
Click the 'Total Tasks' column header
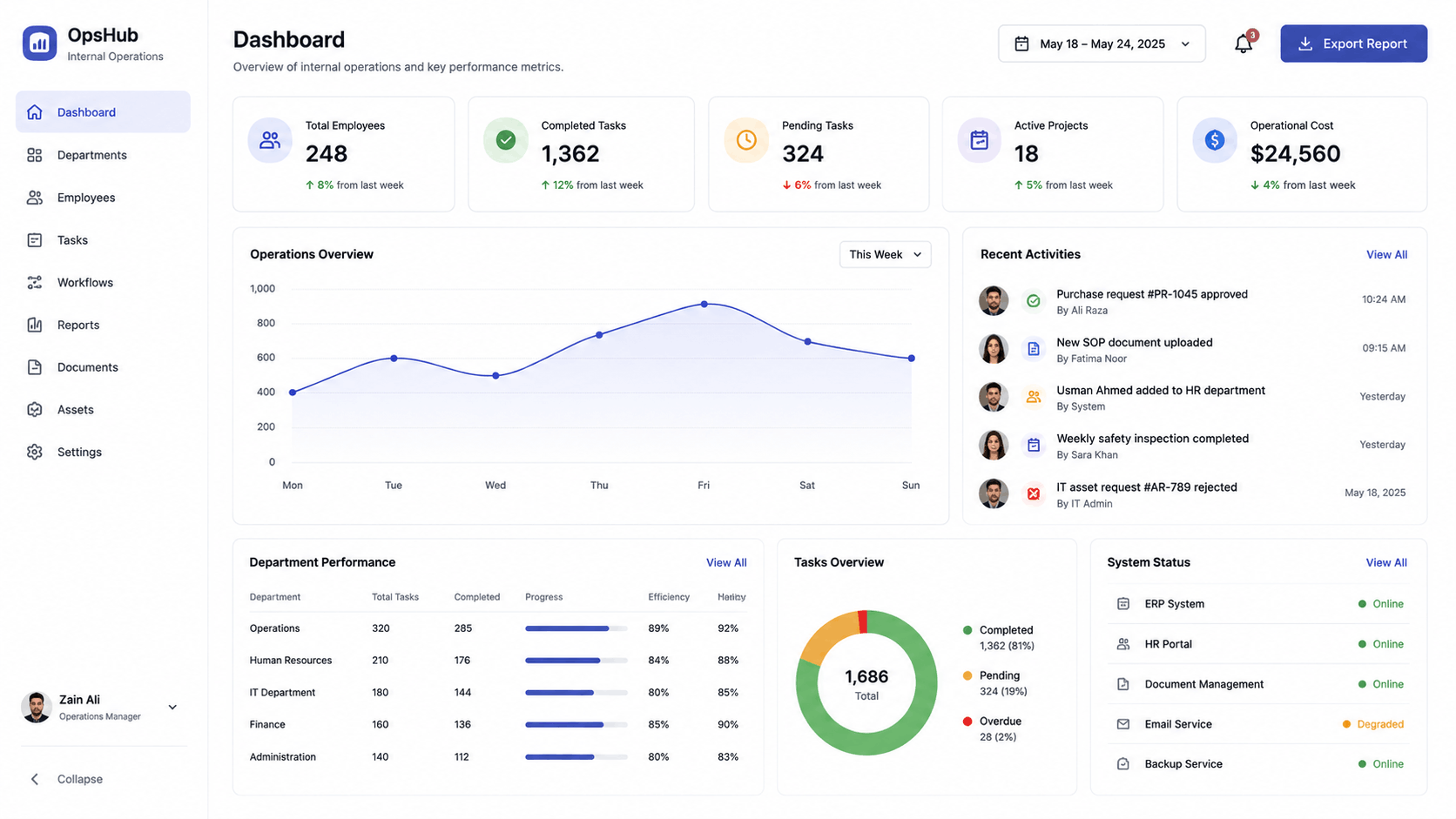click(395, 597)
